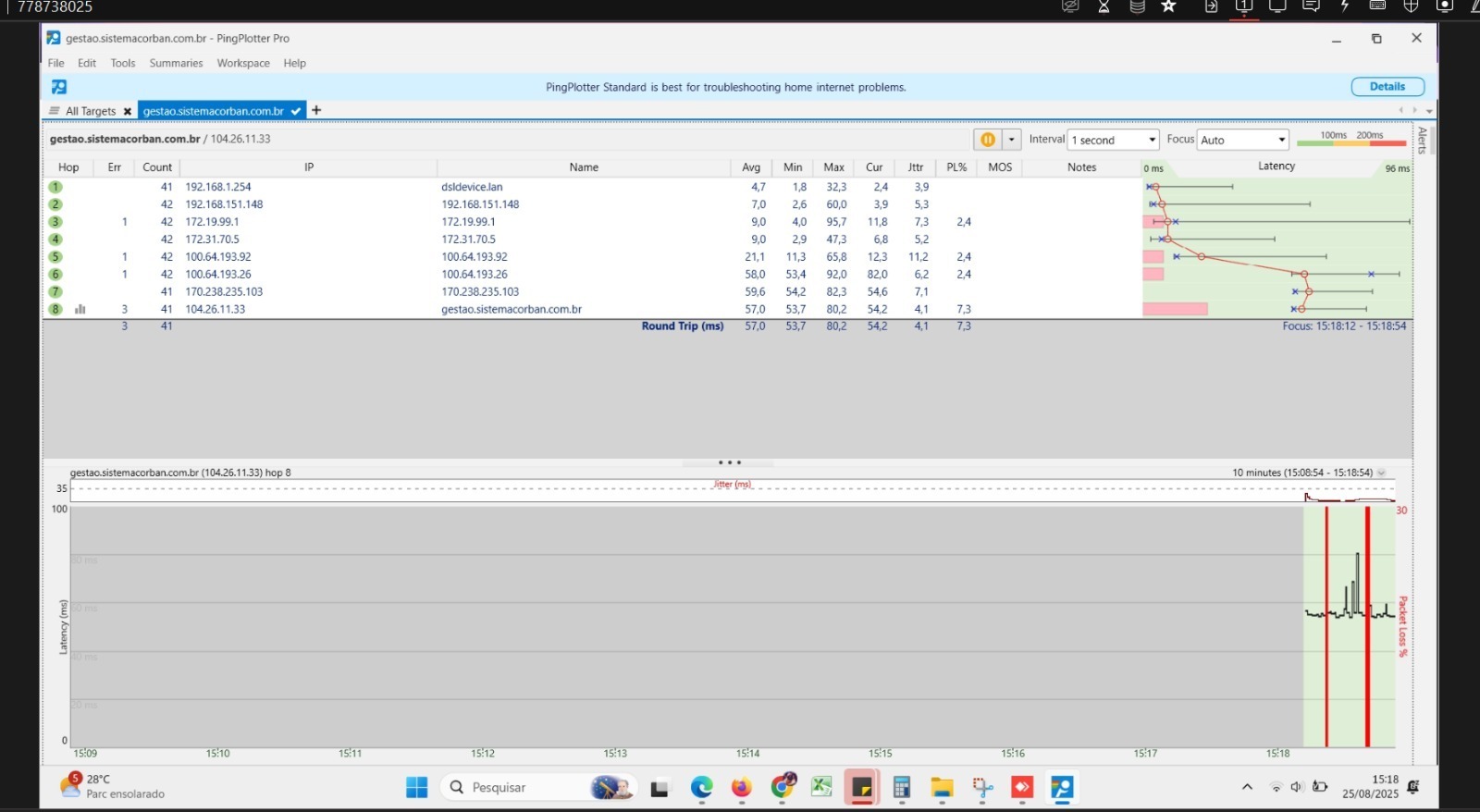Open the Focus dropdown showing Auto

[1243, 140]
